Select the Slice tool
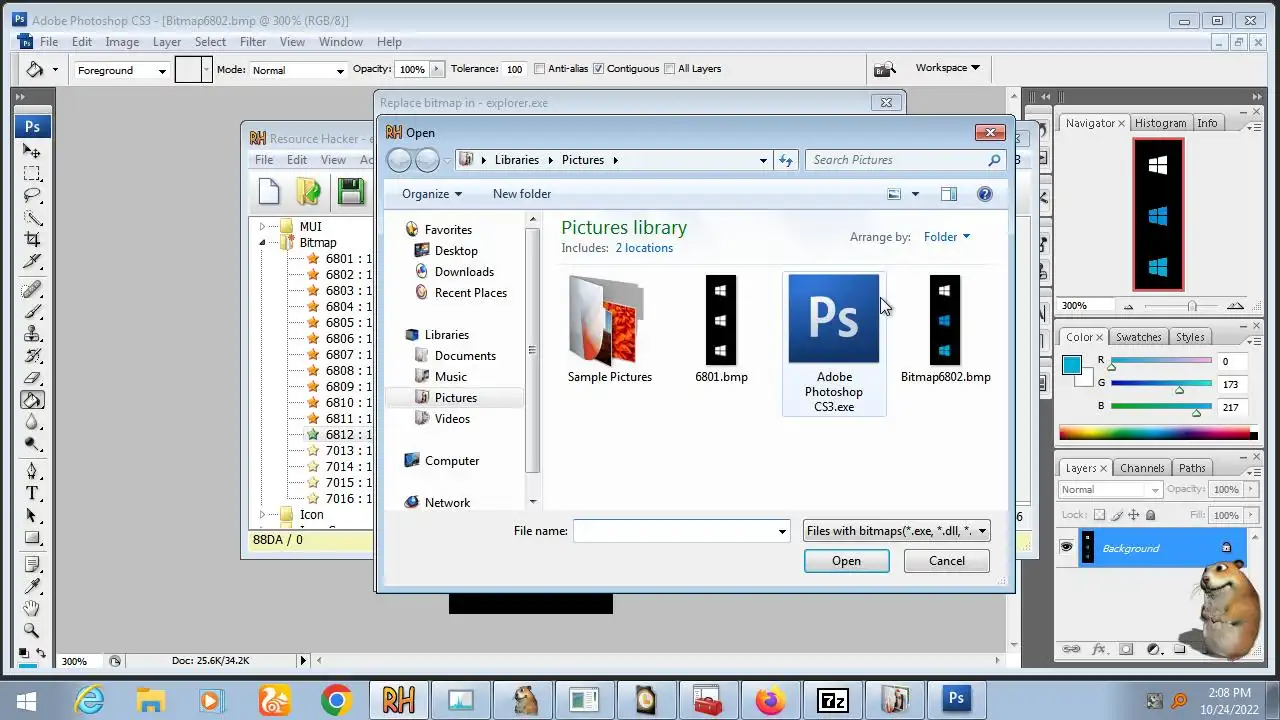Image resolution: width=1280 pixels, height=720 pixels. click(32, 262)
